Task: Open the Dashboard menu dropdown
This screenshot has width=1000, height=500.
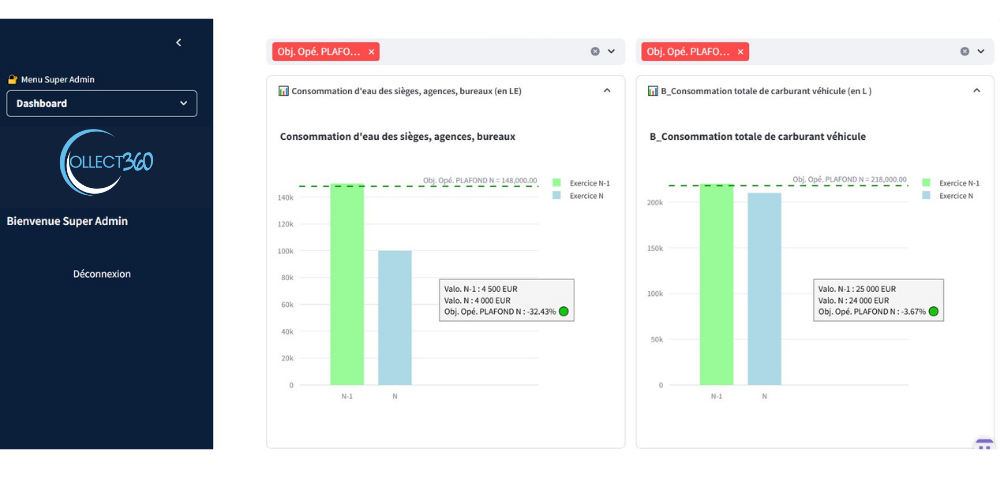Action: (x=102, y=103)
